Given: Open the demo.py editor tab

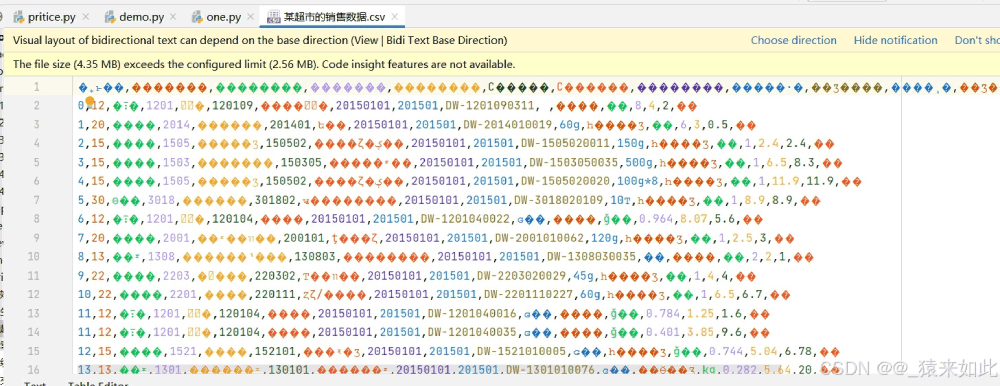Looking at the screenshot, I should (x=142, y=17).
